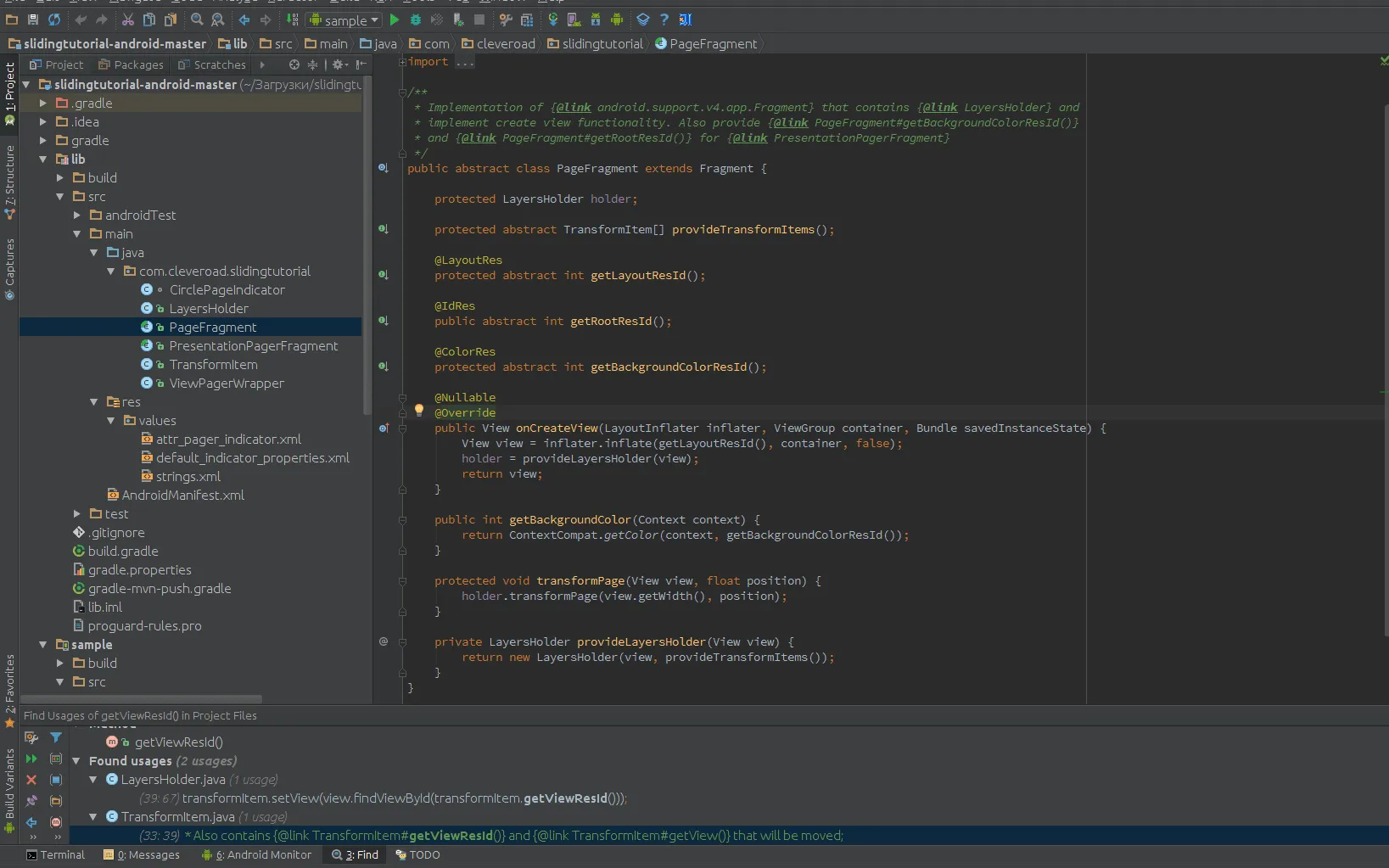Click the PageFragment breadcrumb
The height and width of the screenshot is (868, 1389).
705,43
